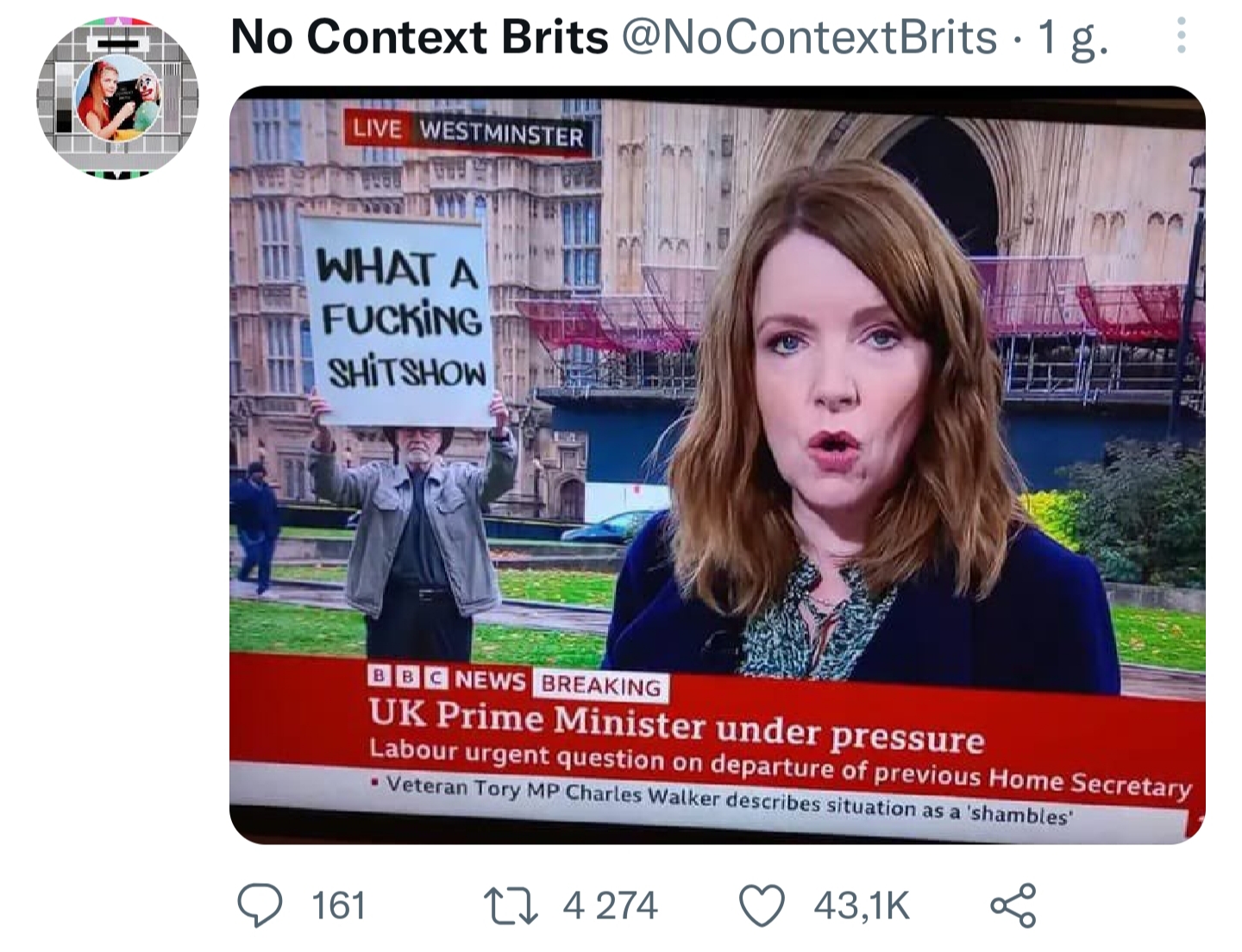
Task: Click the LIVE WESTMINSTER label in image
Action: point(467,132)
